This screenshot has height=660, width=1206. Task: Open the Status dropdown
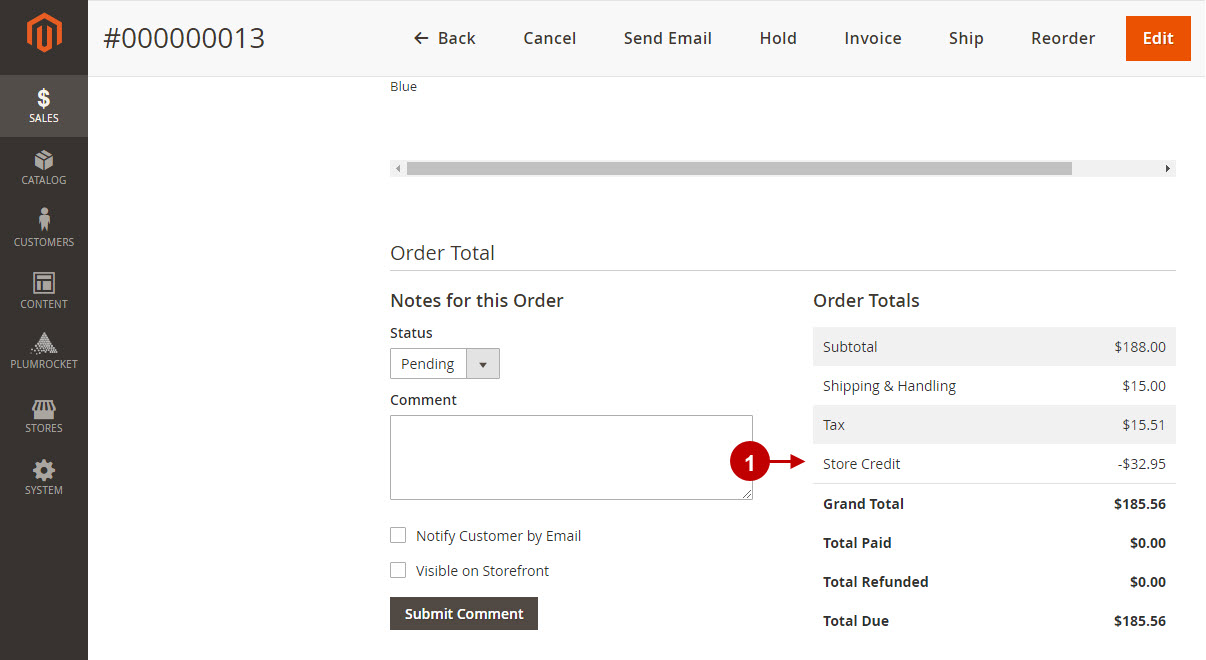(445, 364)
